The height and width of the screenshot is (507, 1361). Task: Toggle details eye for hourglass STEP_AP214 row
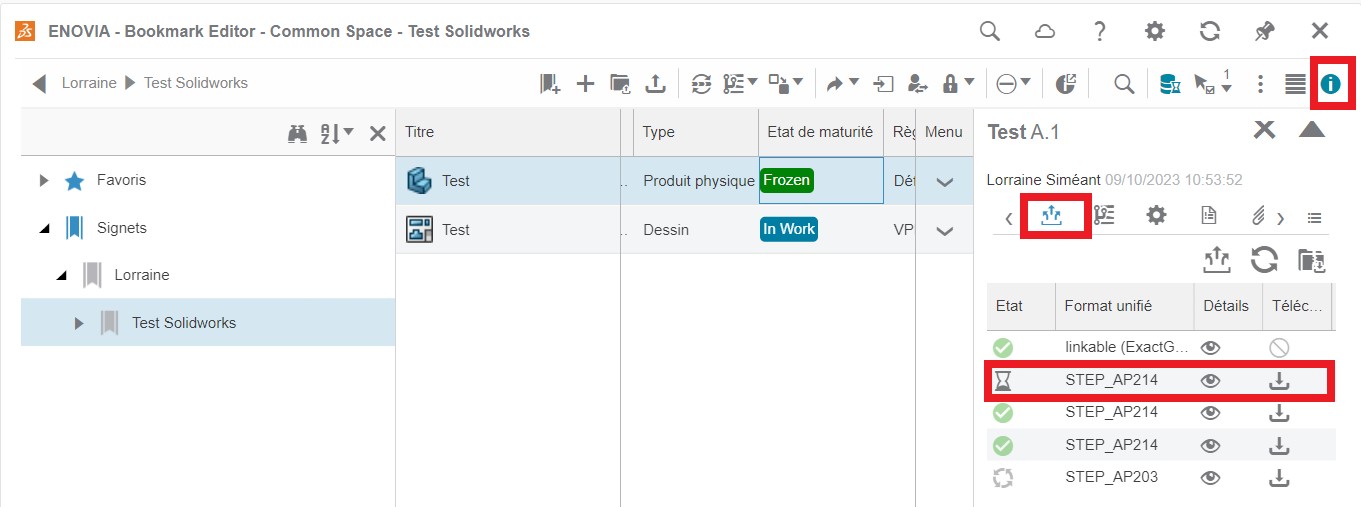pos(1211,381)
